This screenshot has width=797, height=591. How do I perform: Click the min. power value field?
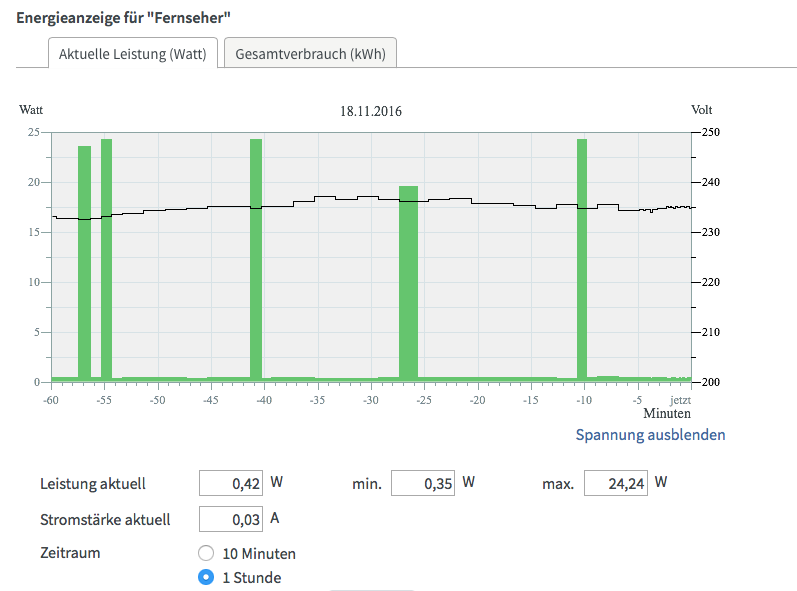click(x=422, y=484)
